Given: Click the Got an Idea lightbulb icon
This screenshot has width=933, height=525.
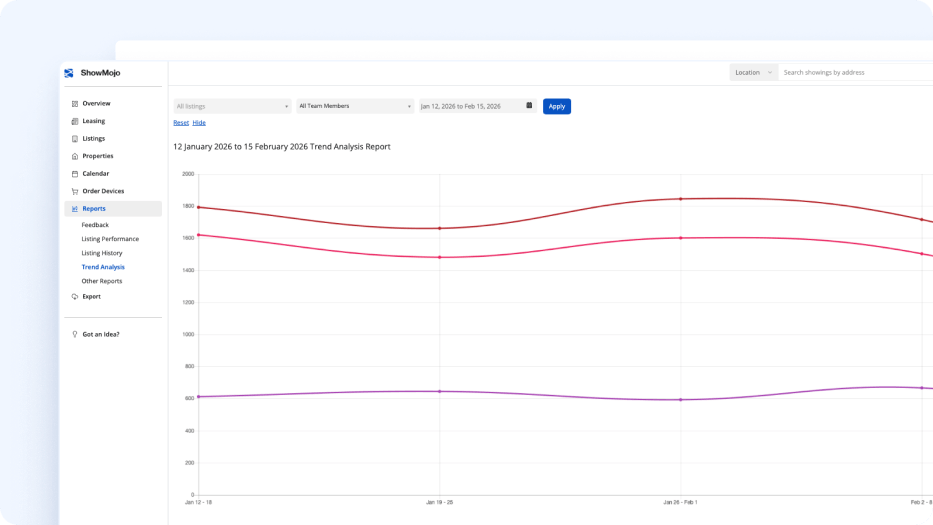Looking at the screenshot, I should 74,334.
